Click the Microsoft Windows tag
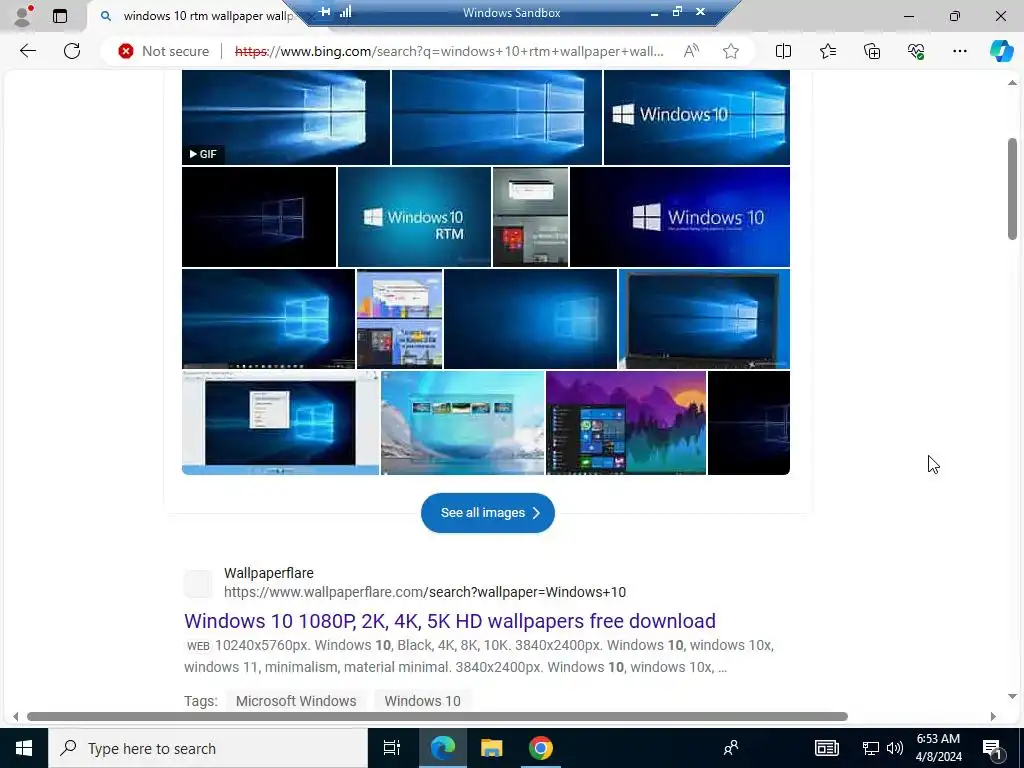Image resolution: width=1024 pixels, height=768 pixels. (296, 701)
